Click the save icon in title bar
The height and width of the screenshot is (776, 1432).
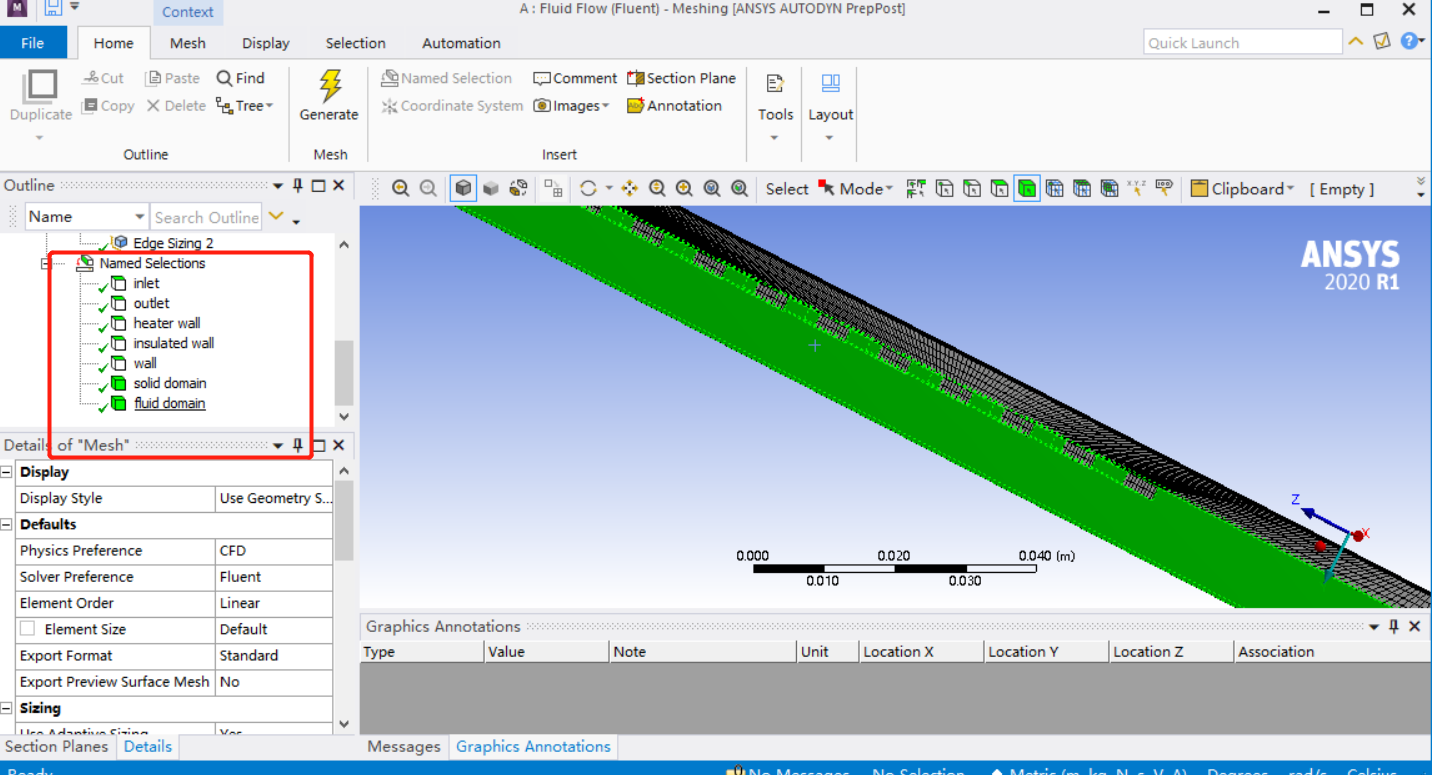[53, 8]
